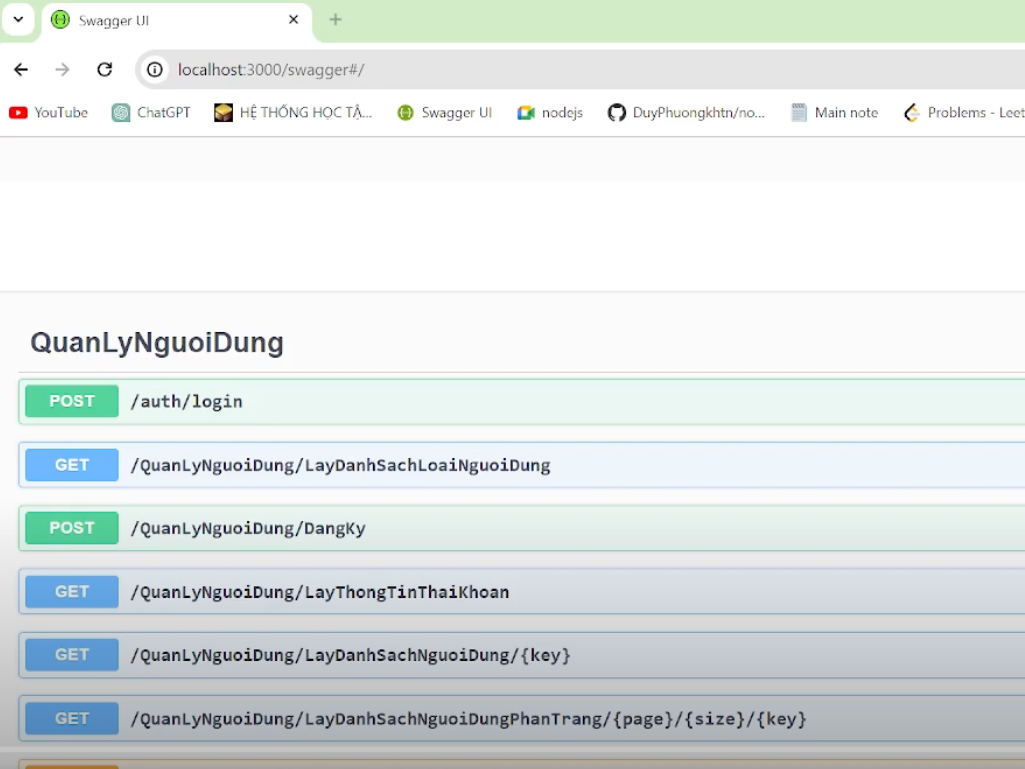Open the DuyPhuongkhtn GitHub bookmark
1025x769 pixels.
[x=686, y=113]
